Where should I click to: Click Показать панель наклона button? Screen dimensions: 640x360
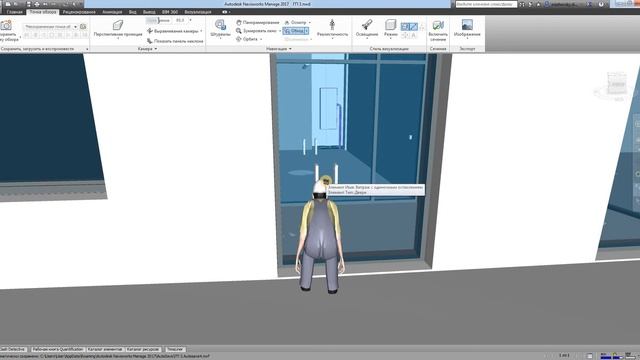coord(175,41)
